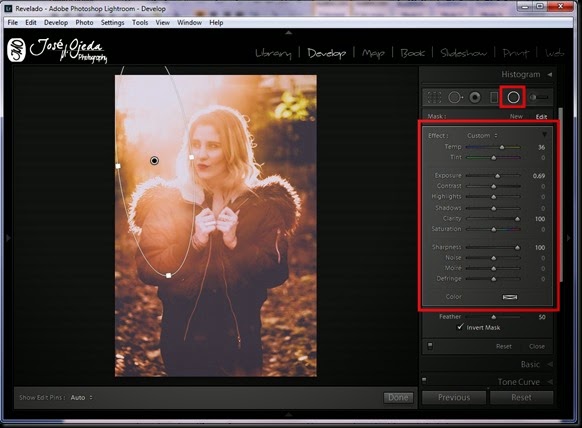
Task: Open the Effect Custom preset dropdown
Action: click(x=482, y=135)
